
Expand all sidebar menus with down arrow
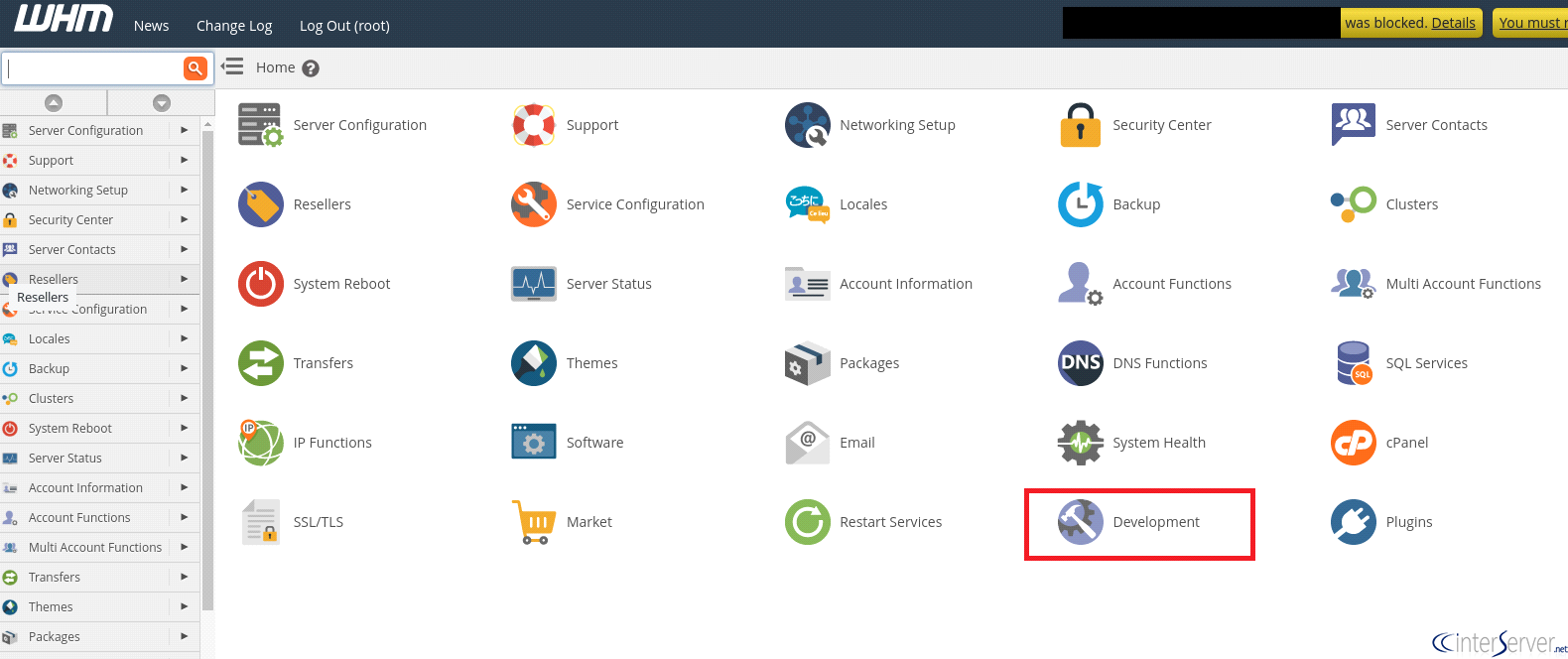(162, 103)
